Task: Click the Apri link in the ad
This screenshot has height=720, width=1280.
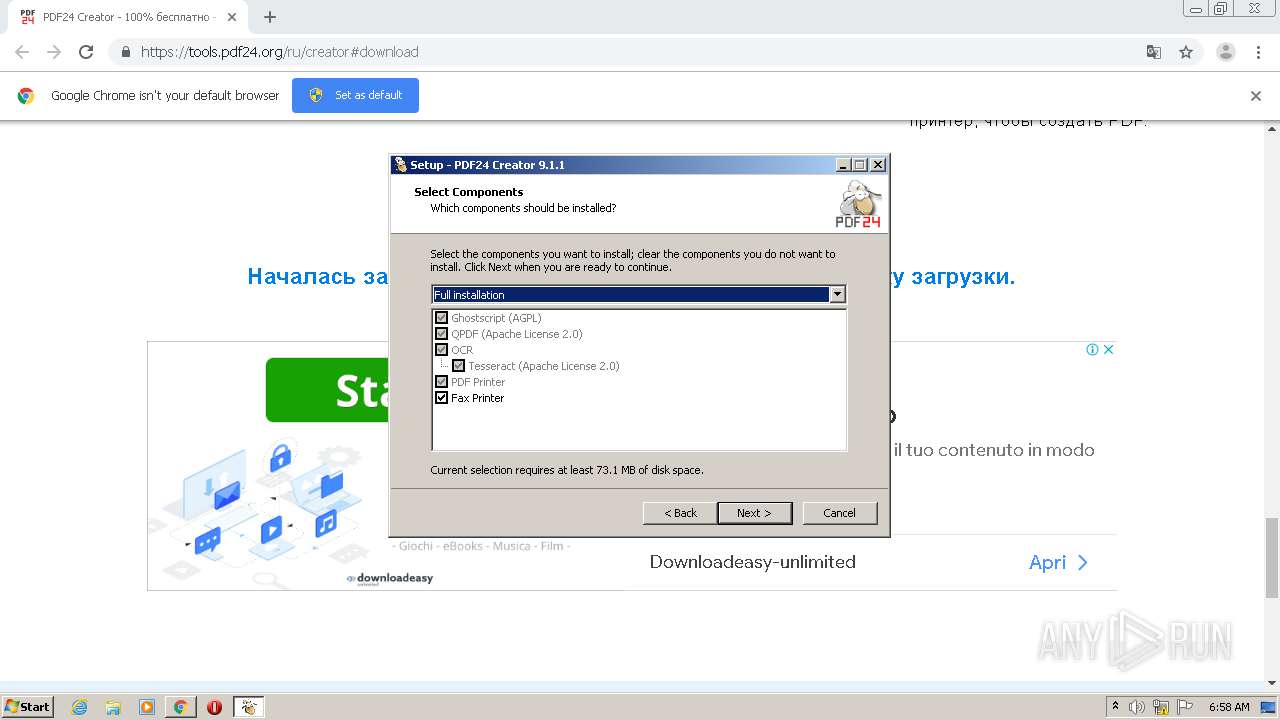Action: click(x=1059, y=562)
